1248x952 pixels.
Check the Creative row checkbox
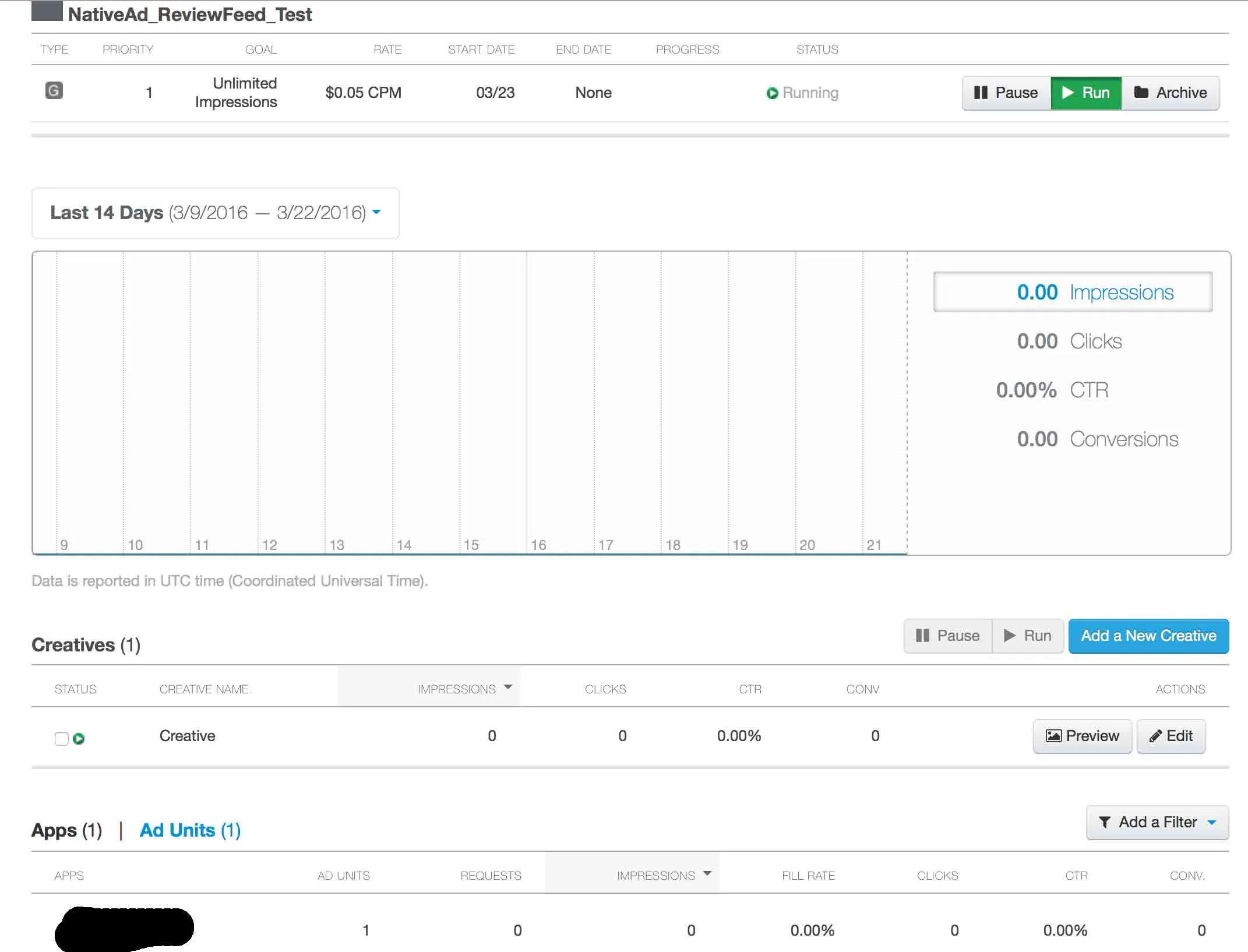click(61, 739)
